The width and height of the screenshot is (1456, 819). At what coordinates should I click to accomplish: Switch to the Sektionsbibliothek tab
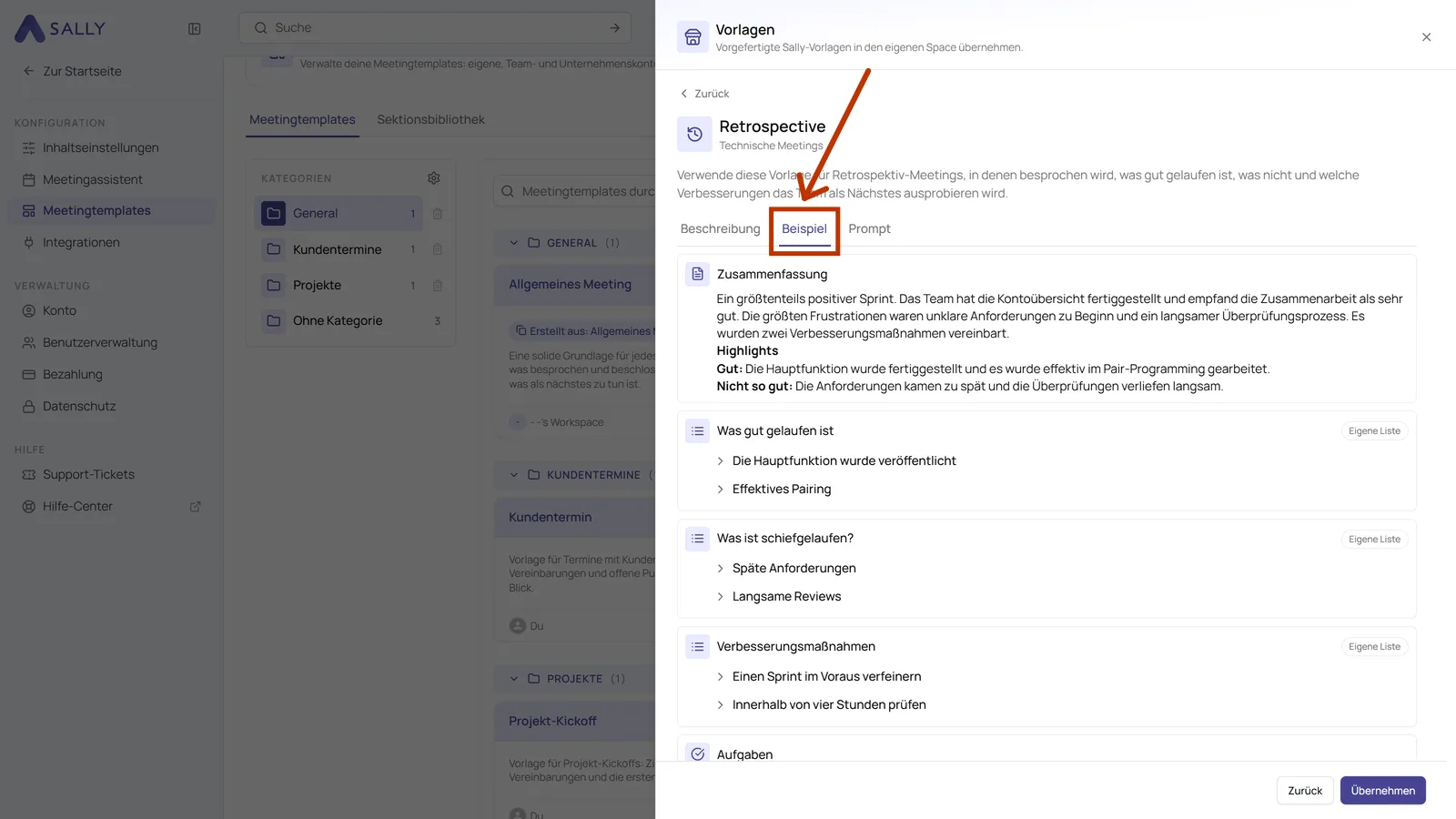430,119
